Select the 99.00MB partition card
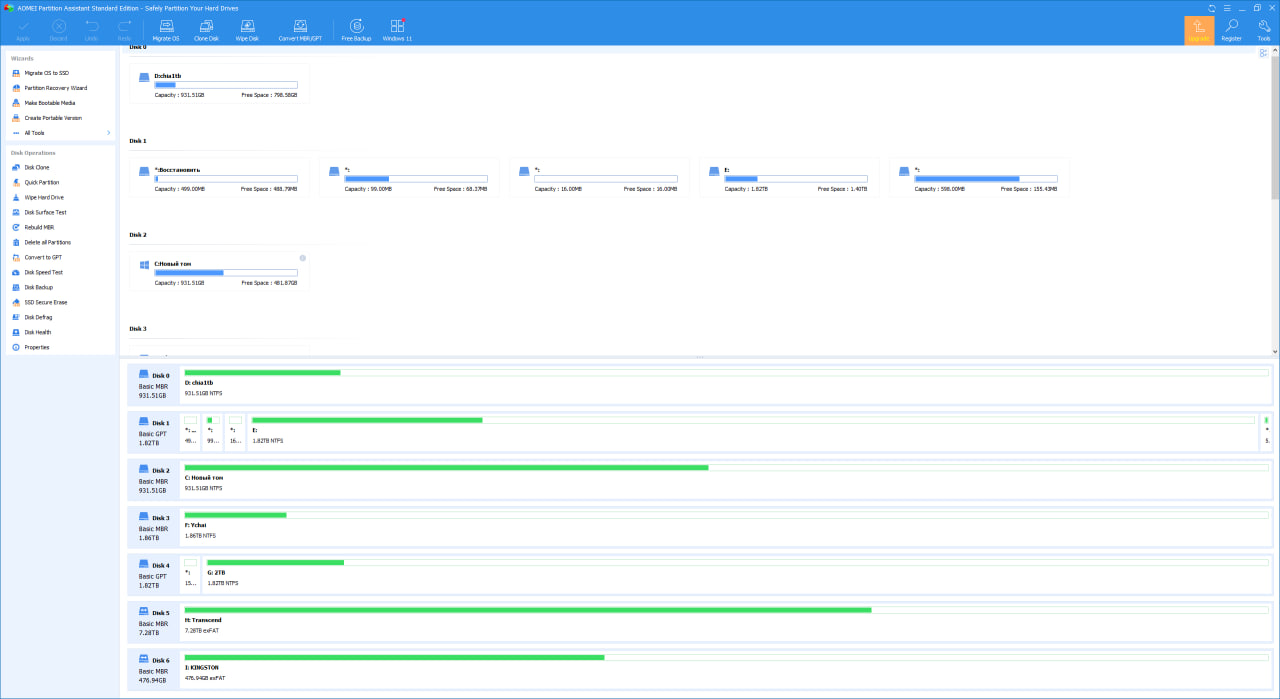The width and height of the screenshot is (1280, 699). (x=409, y=178)
